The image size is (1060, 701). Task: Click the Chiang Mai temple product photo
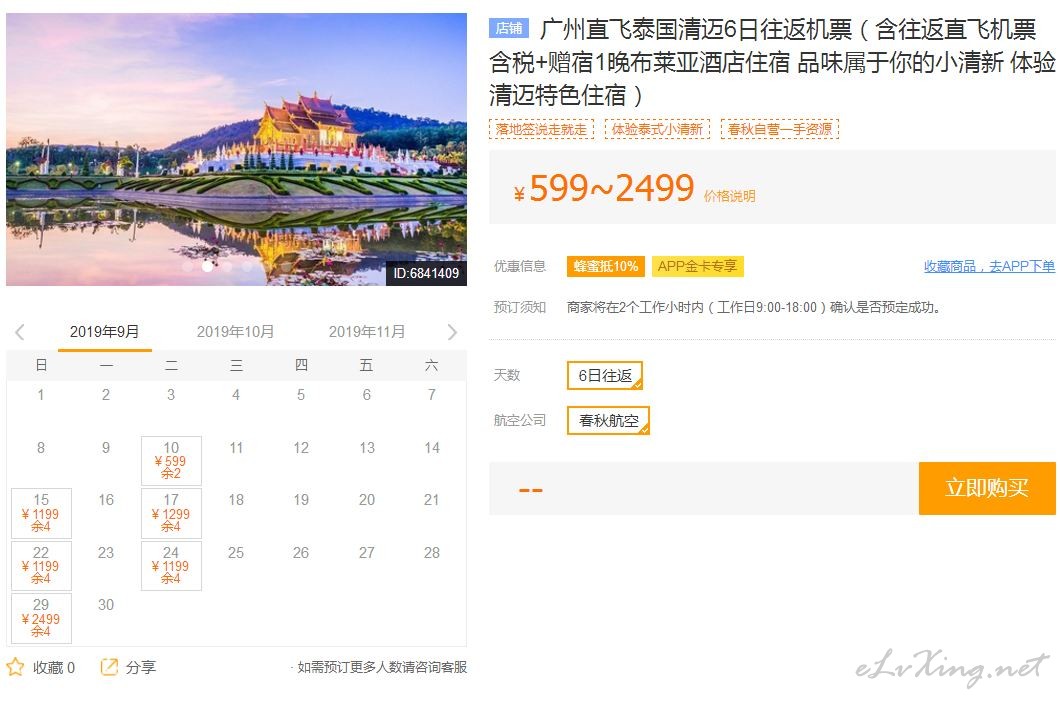click(x=237, y=149)
